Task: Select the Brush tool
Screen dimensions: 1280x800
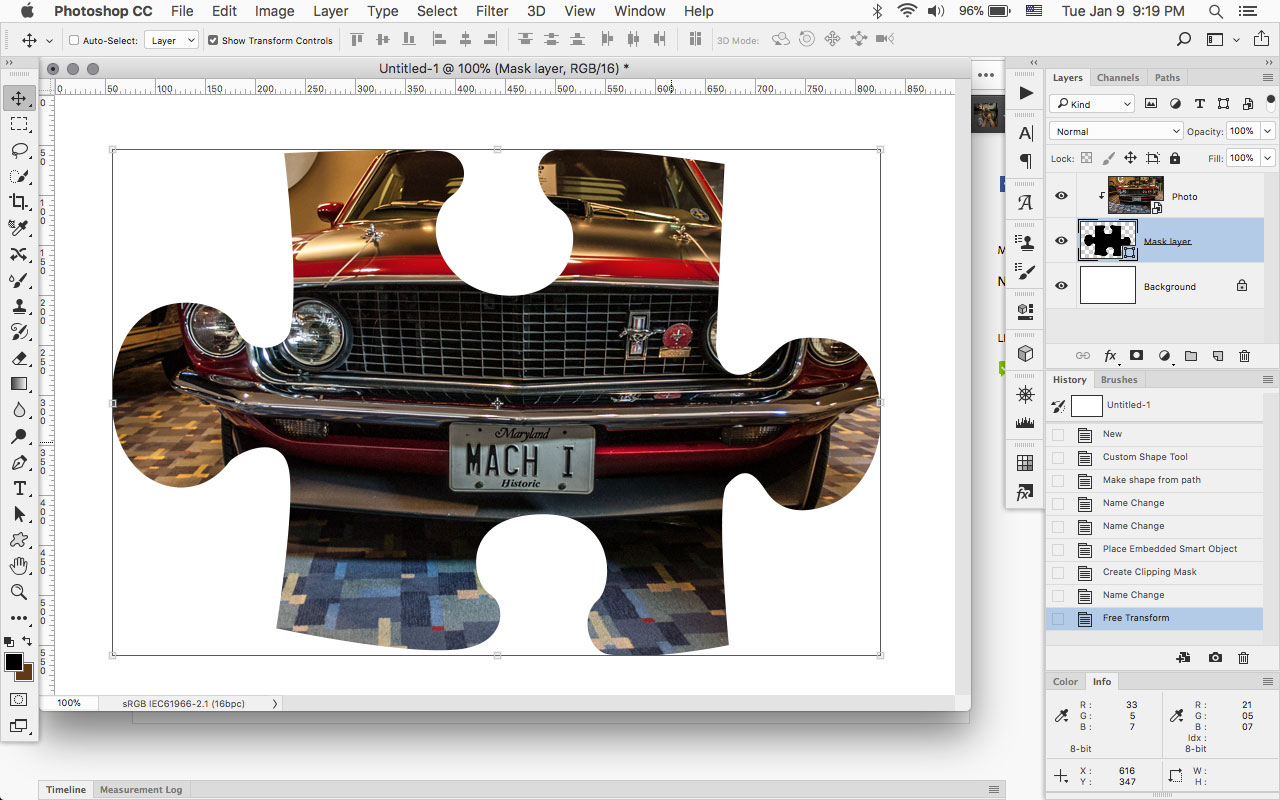Action: (x=19, y=280)
